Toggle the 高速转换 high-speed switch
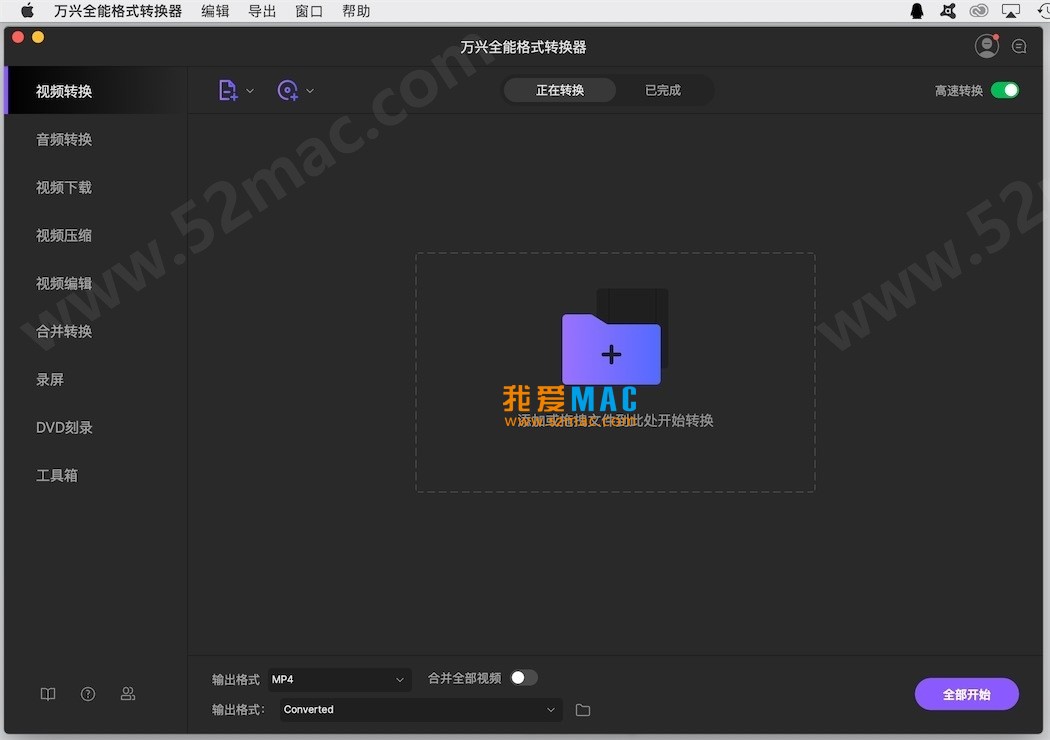This screenshot has height=740, width=1050. tap(1004, 90)
